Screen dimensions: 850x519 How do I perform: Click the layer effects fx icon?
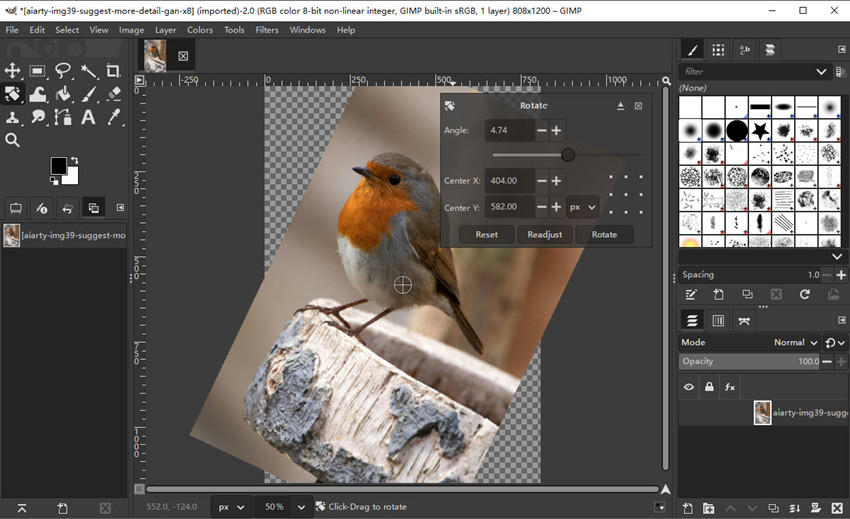pyautogui.click(x=730, y=387)
